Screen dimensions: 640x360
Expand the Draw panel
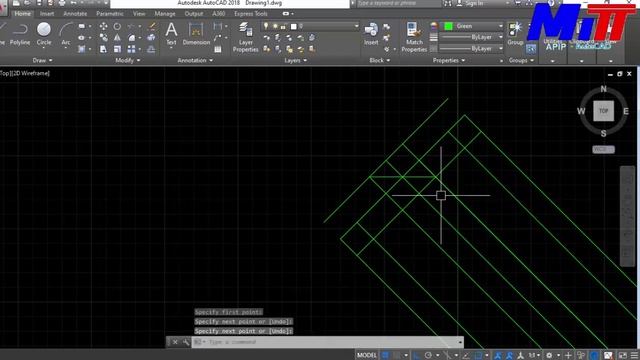pos(42,60)
